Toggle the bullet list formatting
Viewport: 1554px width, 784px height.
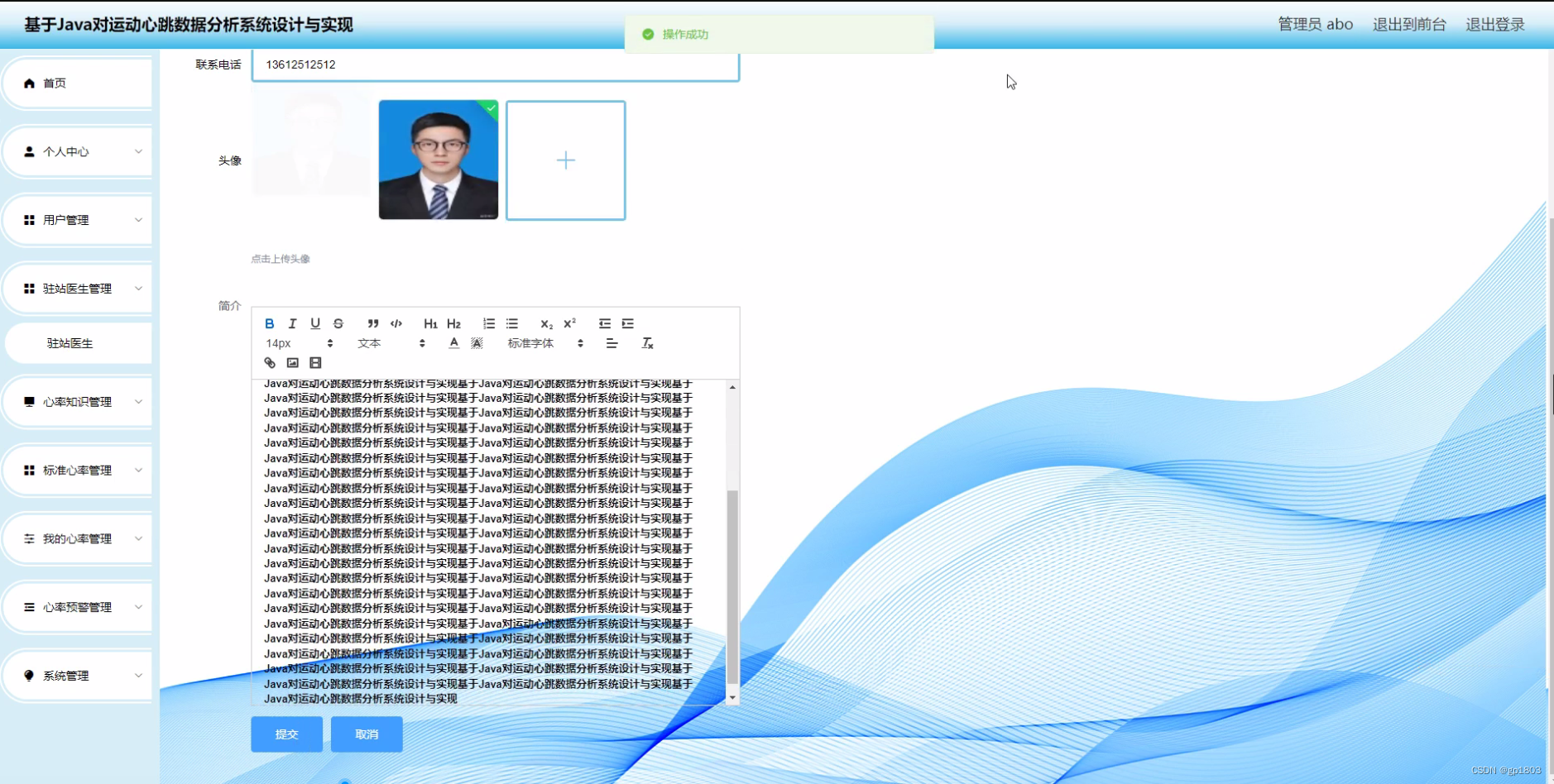point(513,323)
